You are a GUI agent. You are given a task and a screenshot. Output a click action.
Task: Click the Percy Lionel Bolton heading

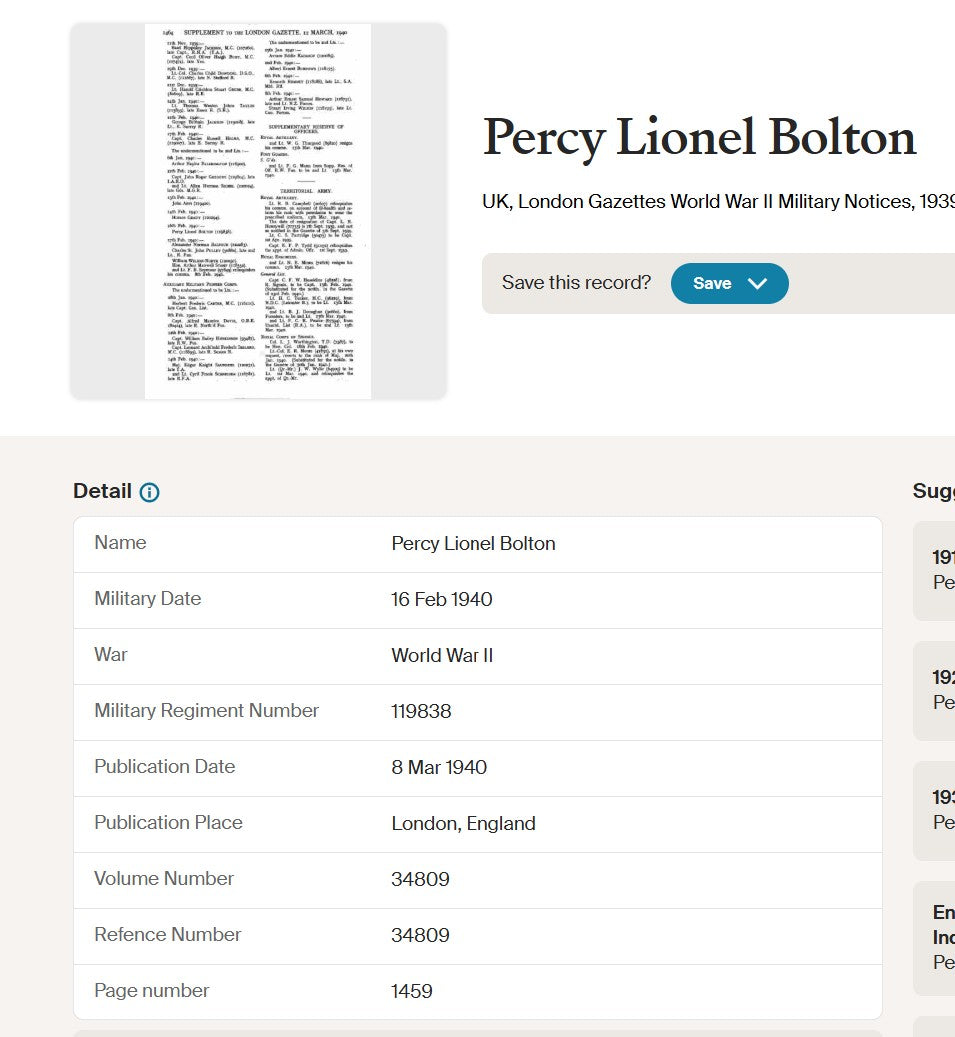click(x=699, y=138)
